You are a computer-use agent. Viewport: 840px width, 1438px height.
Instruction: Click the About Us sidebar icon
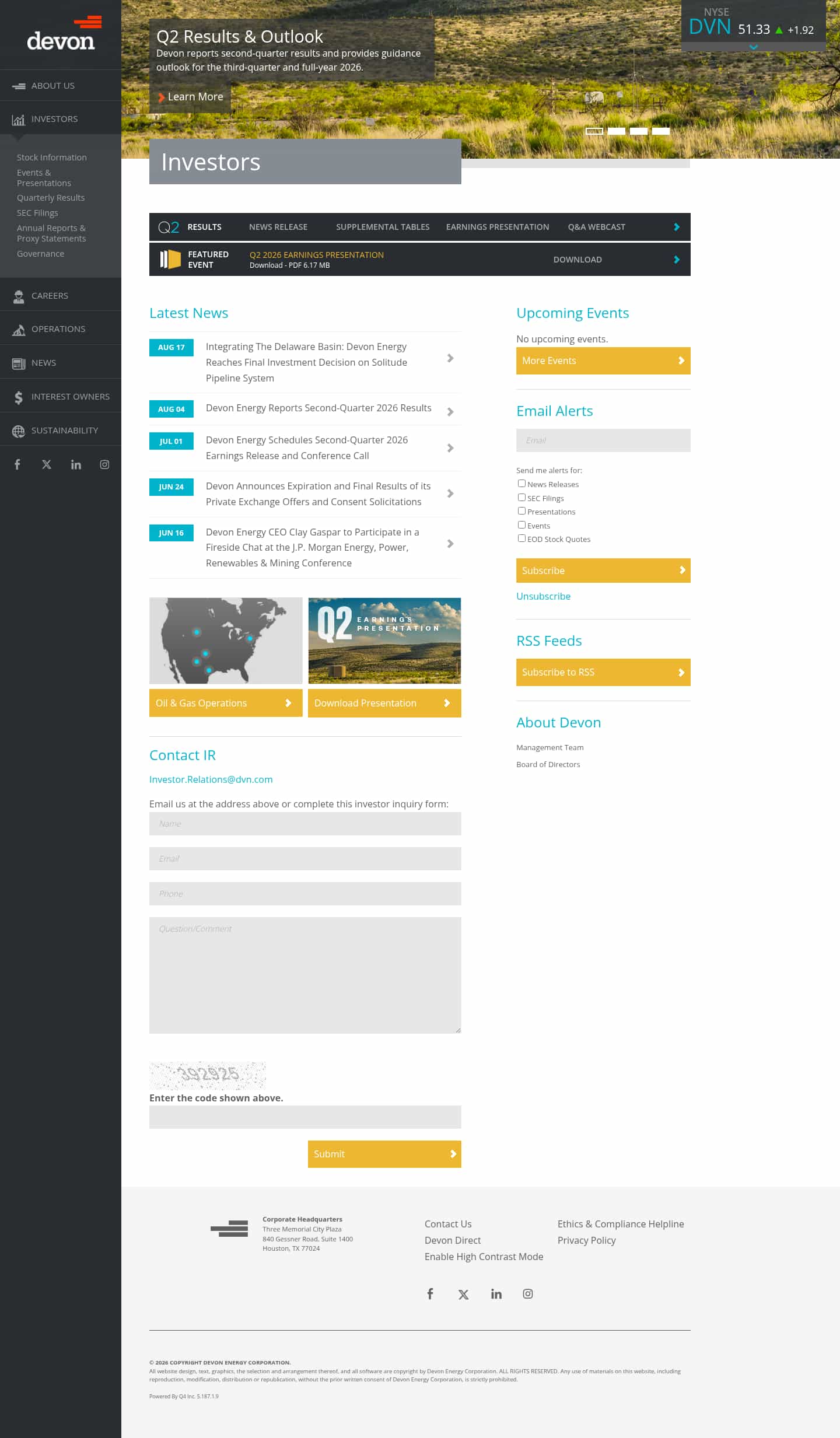tap(19, 86)
